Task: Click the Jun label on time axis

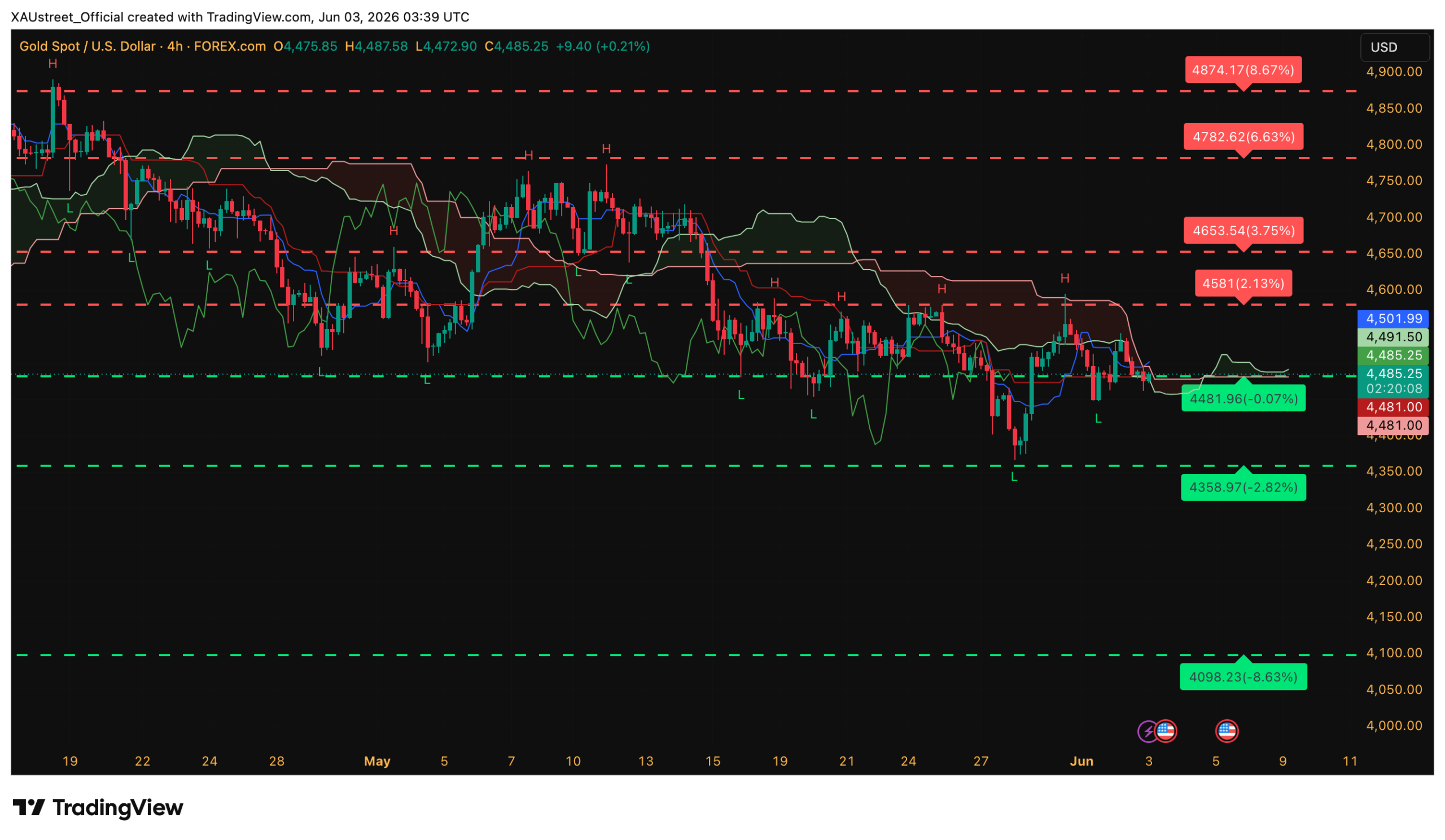Action: point(1081,762)
